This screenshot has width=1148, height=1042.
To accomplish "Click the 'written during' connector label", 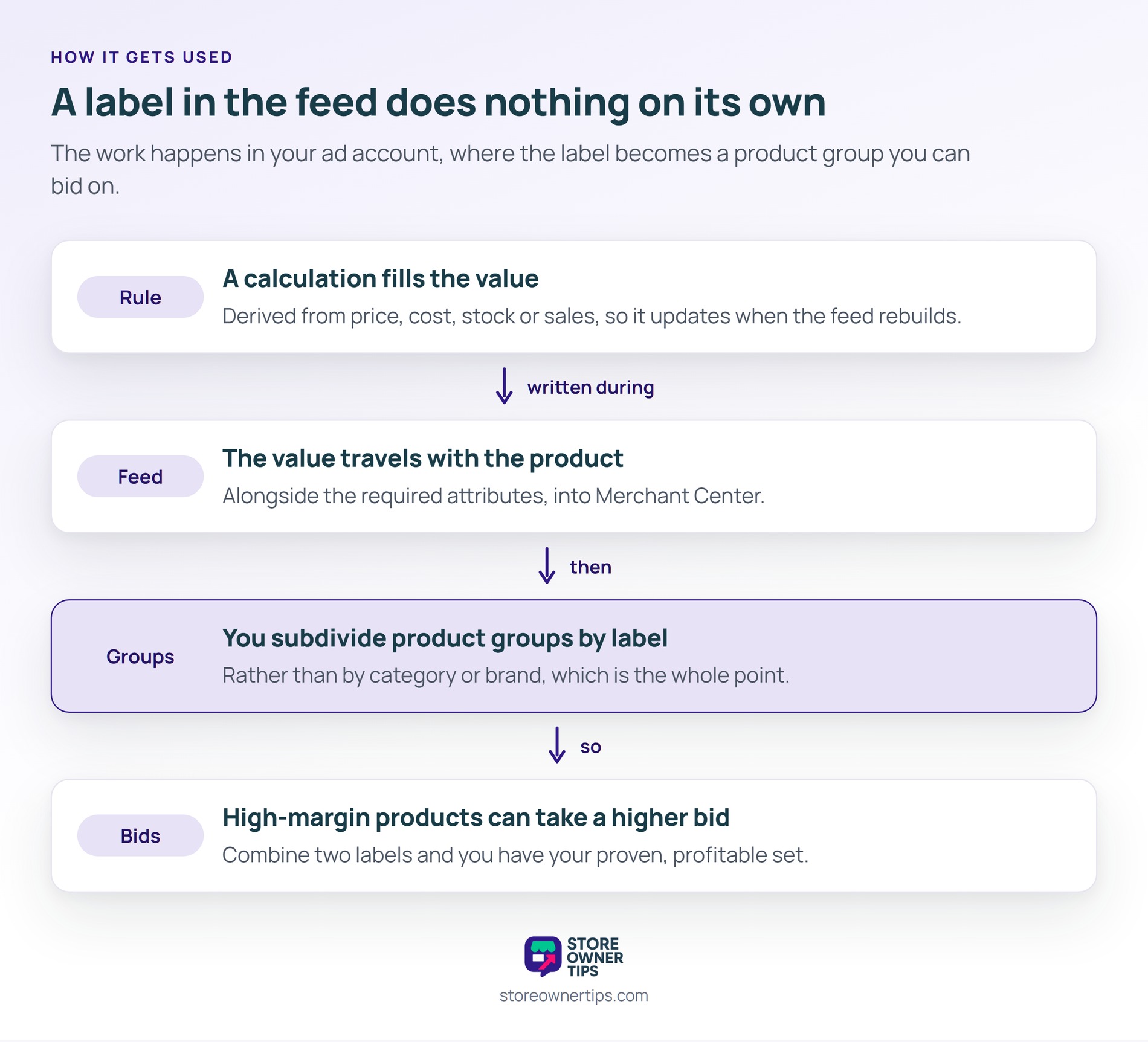I will coord(590,387).
